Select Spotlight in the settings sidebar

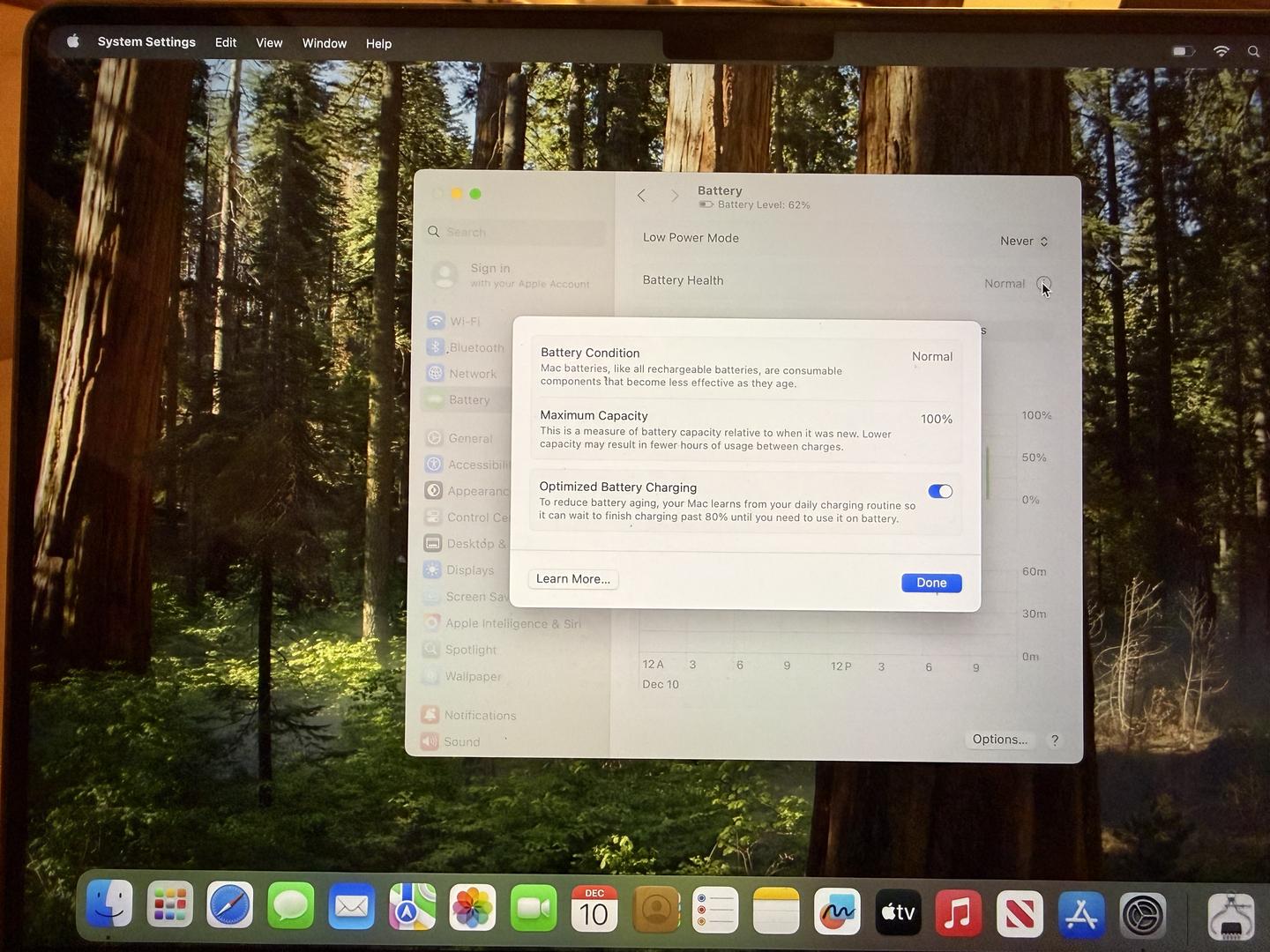click(460, 650)
